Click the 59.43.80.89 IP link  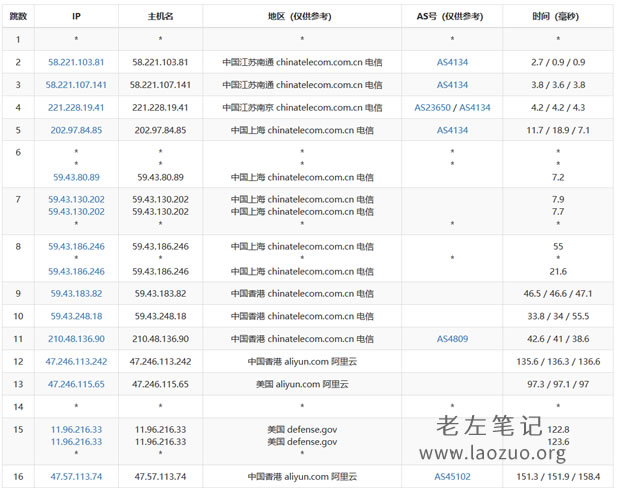coord(76,177)
